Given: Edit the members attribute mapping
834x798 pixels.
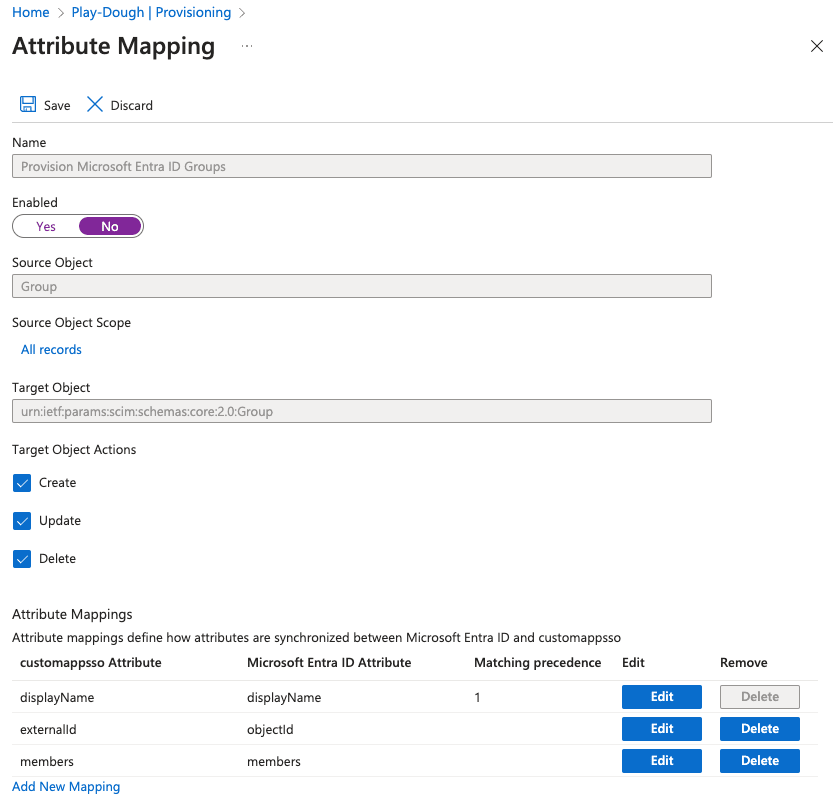Looking at the screenshot, I should click(661, 760).
